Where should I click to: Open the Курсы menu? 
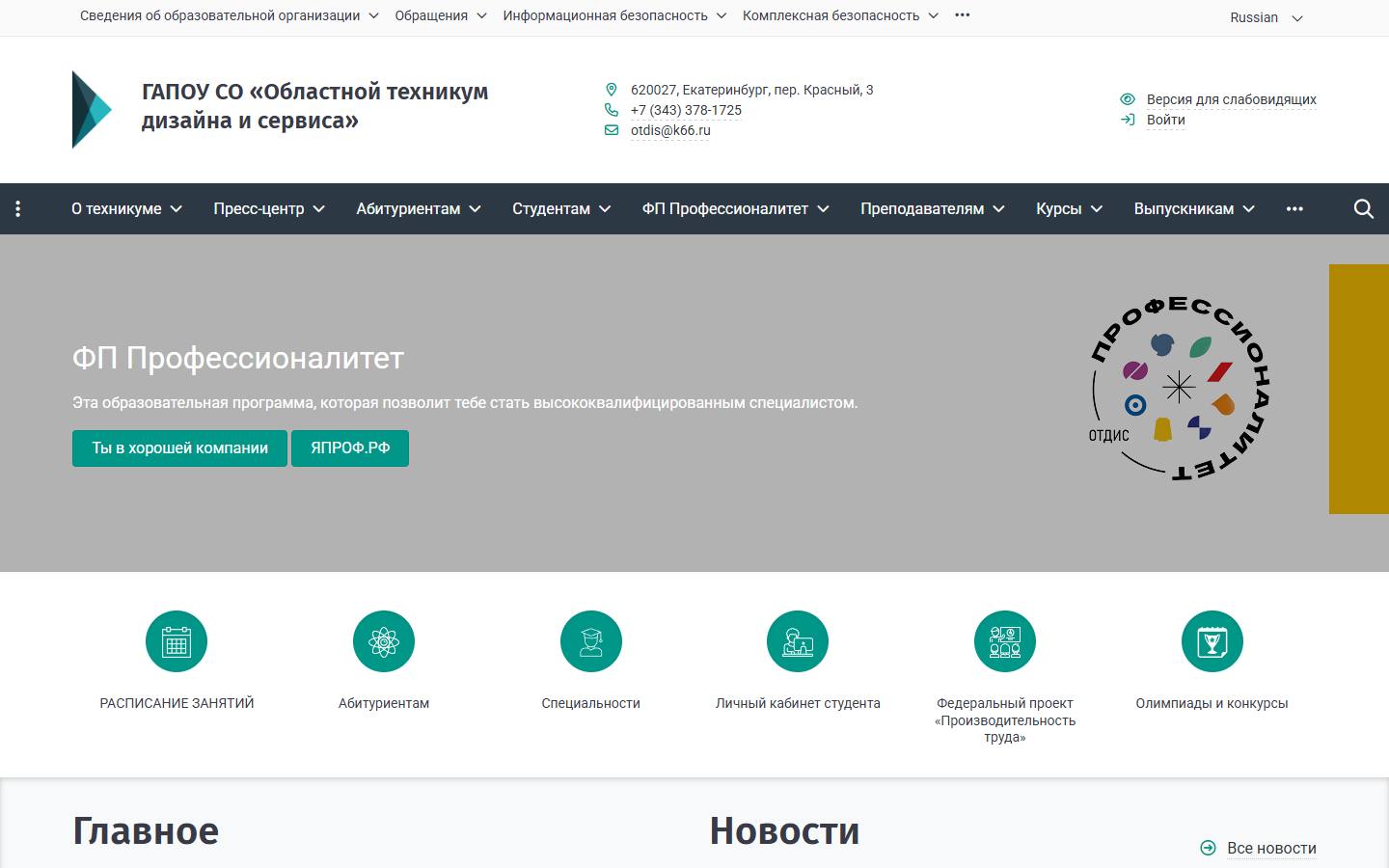point(1069,208)
